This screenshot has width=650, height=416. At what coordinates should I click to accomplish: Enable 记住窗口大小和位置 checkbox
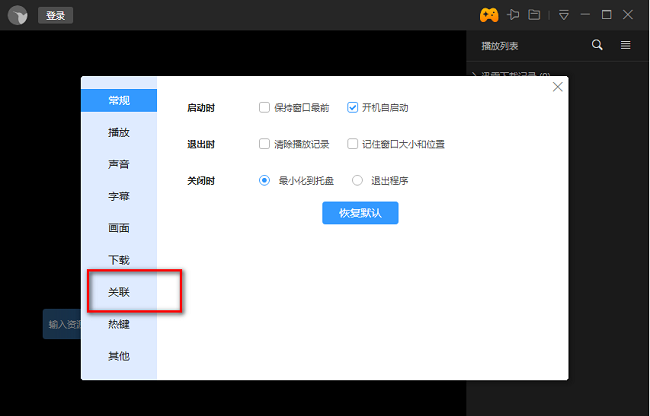point(352,144)
